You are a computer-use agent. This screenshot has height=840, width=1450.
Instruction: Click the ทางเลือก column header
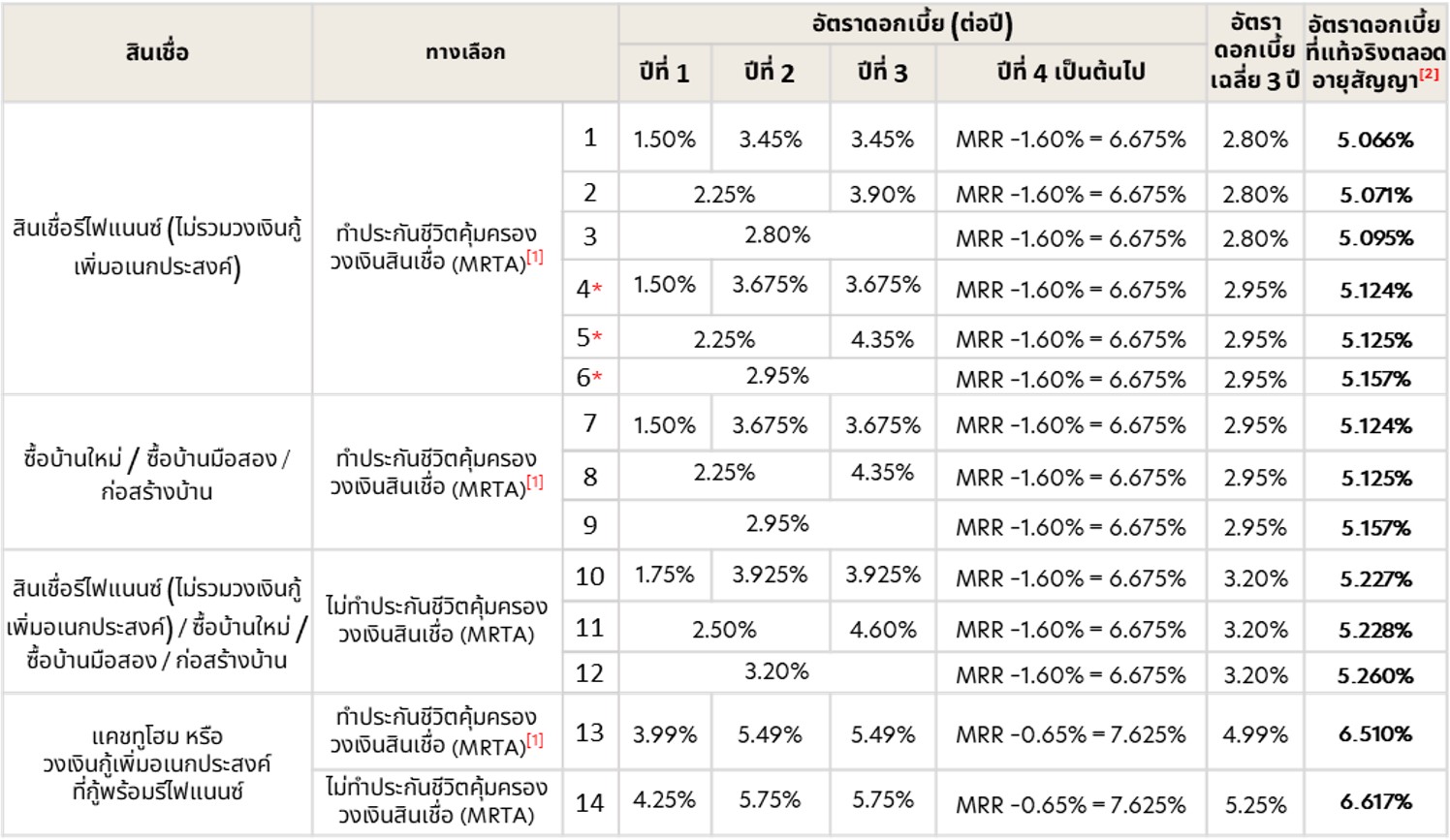coord(465,52)
